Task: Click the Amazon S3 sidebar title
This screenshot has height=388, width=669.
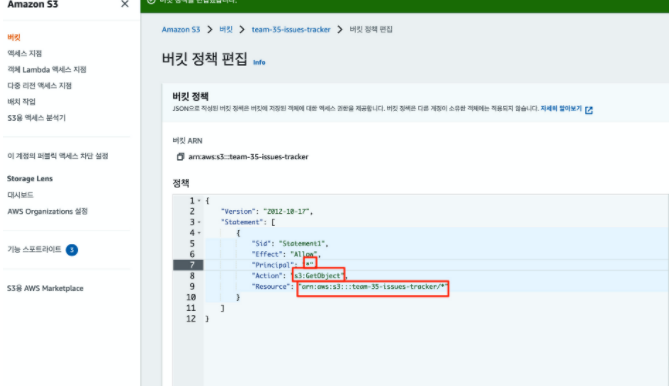Action: click(x=32, y=4)
